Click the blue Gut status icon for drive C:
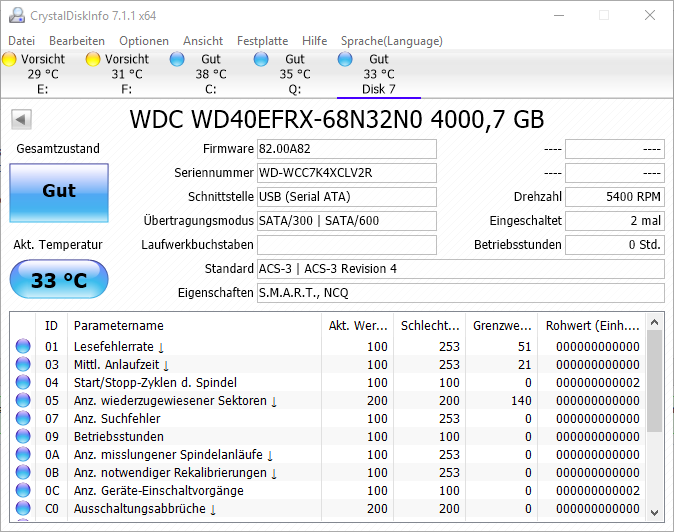Image resolution: width=674 pixels, height=532 pixels. coord(177,59)
